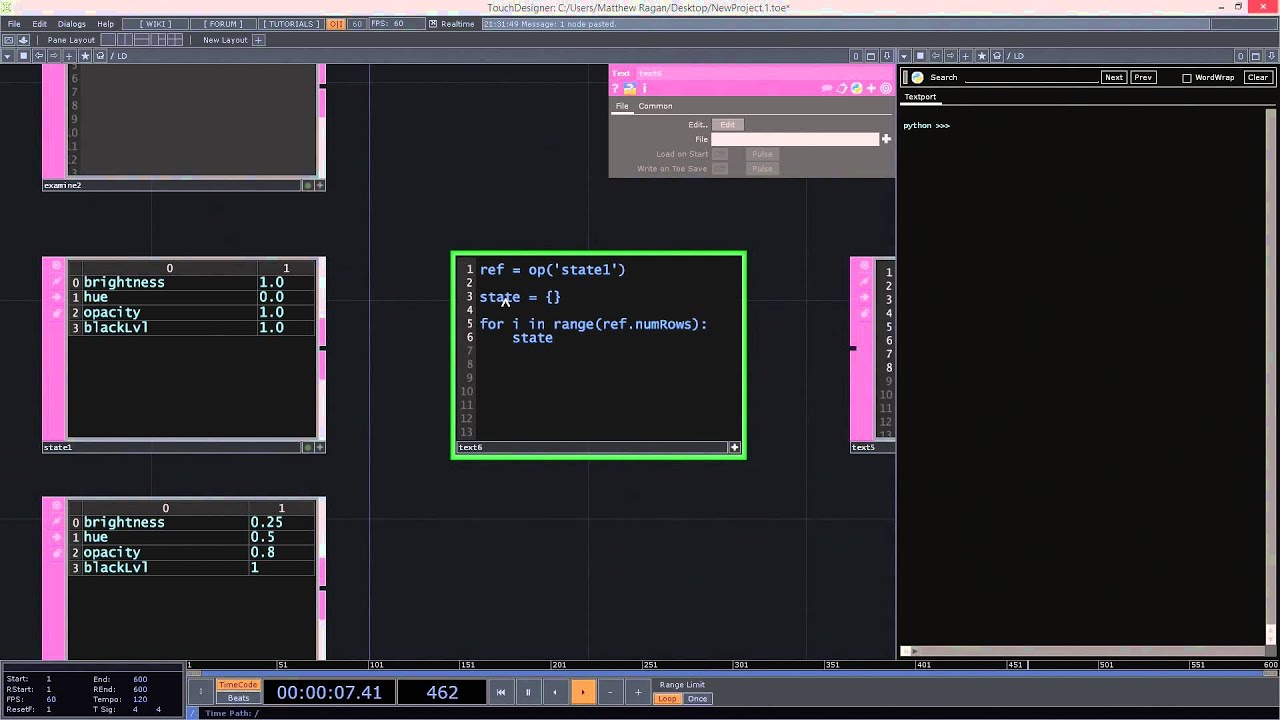Click the Next search button
The image size is (1280, 720).
(1114, 77)
